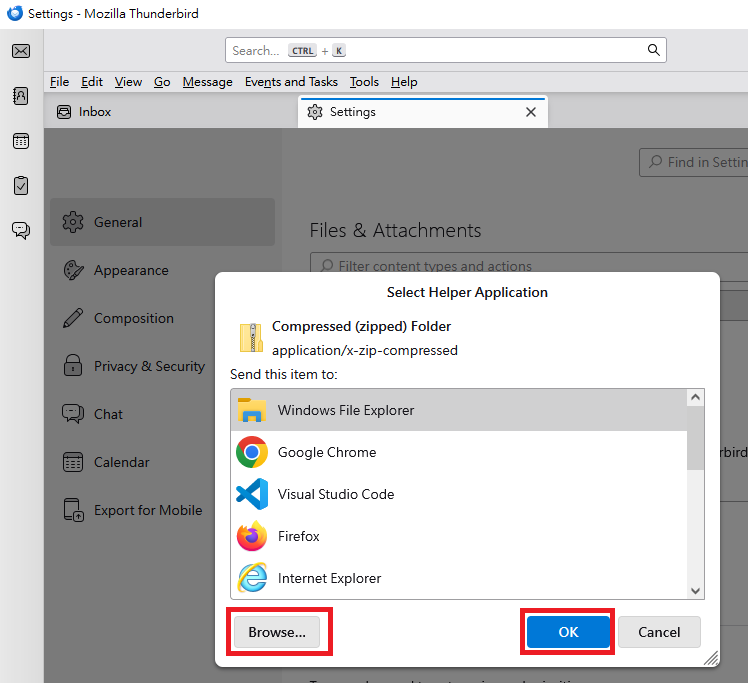
Task: Click the Find in Settings field
Action: pos(694,162)
